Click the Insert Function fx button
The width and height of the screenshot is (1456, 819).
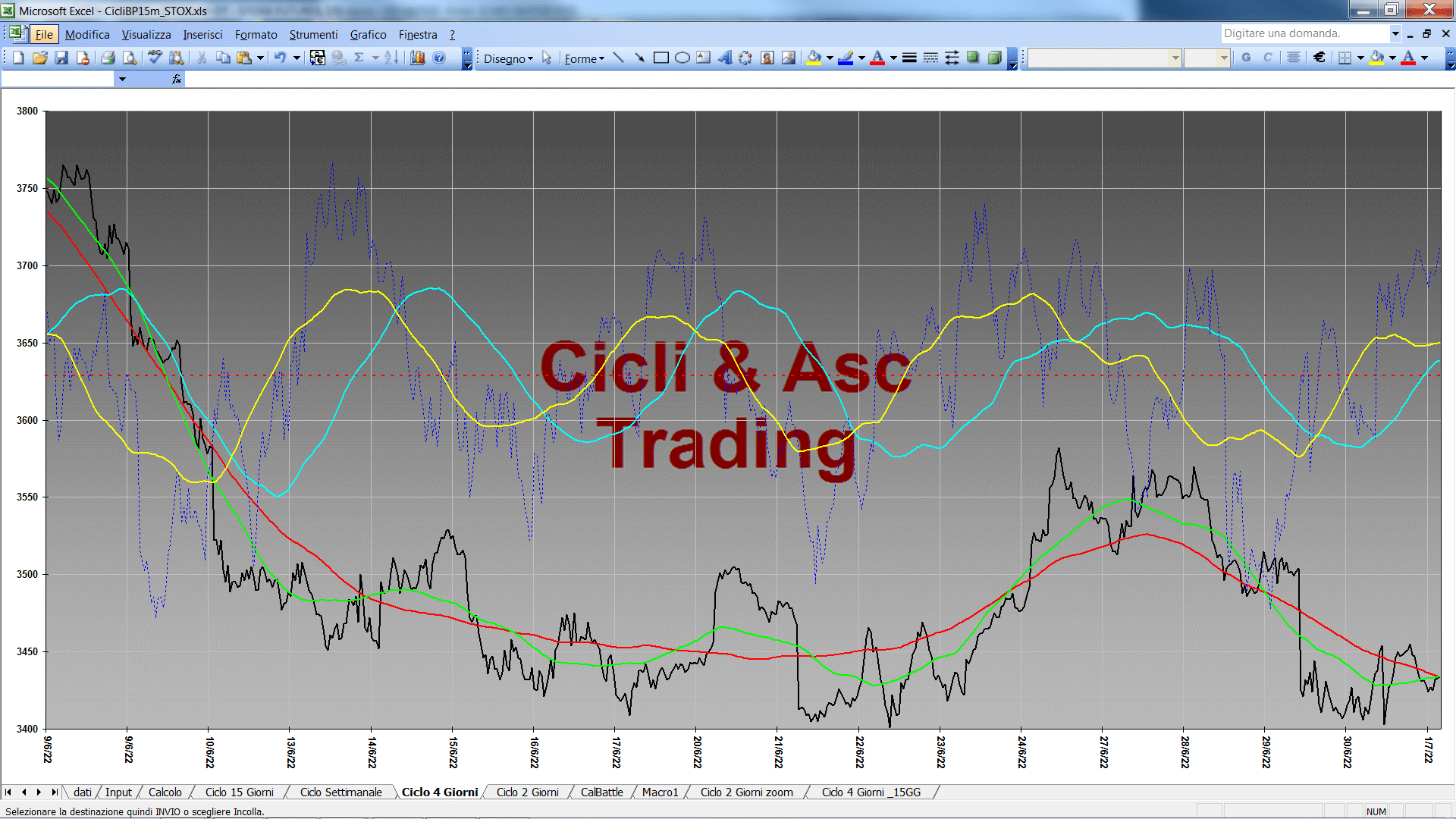click(x=177, y=79)
